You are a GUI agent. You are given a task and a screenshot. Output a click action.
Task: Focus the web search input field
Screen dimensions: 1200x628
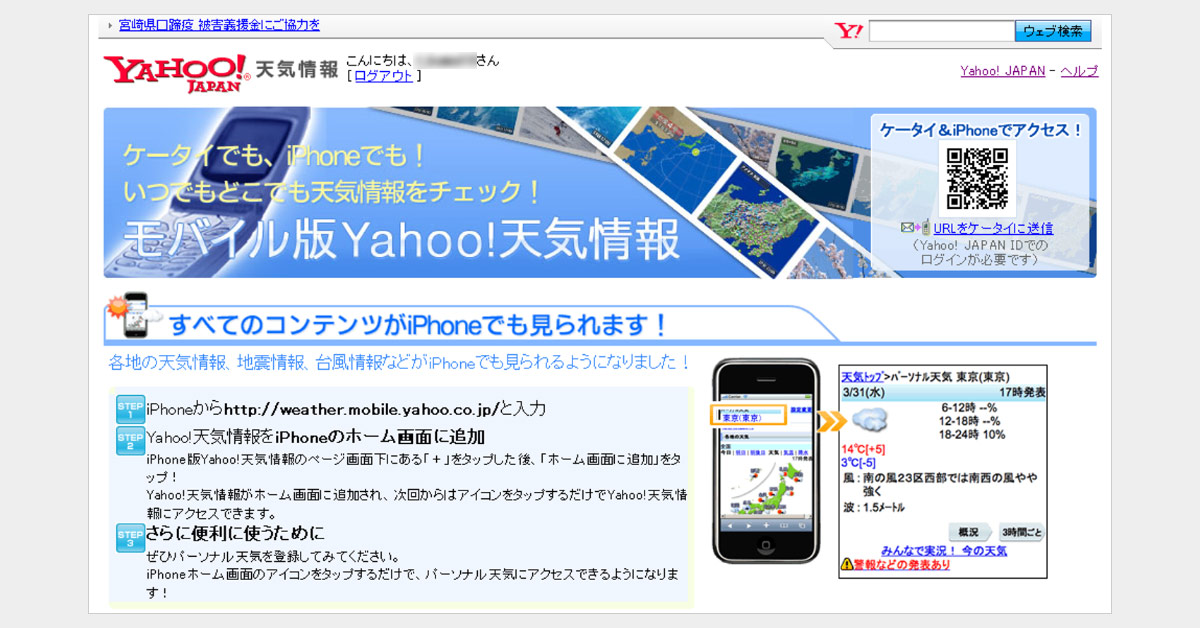(x=941, y=32)
